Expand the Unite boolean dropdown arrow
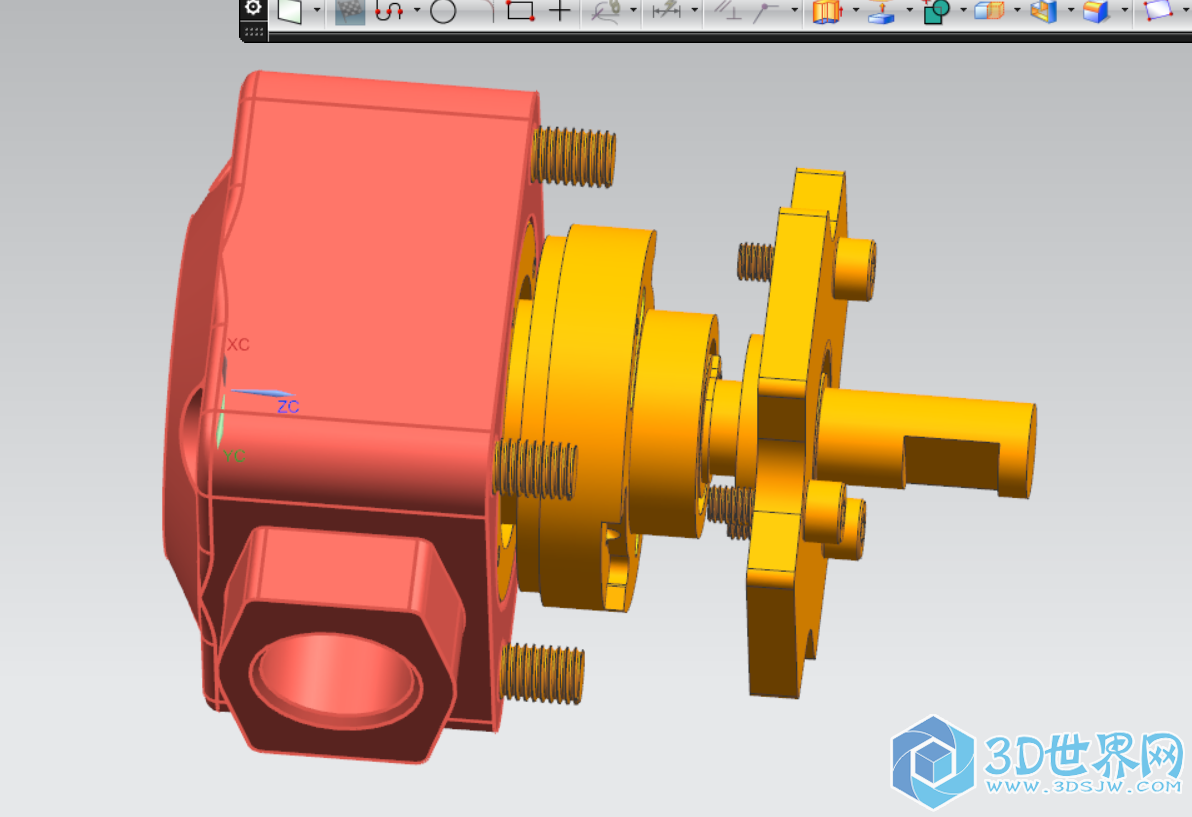 963,11
